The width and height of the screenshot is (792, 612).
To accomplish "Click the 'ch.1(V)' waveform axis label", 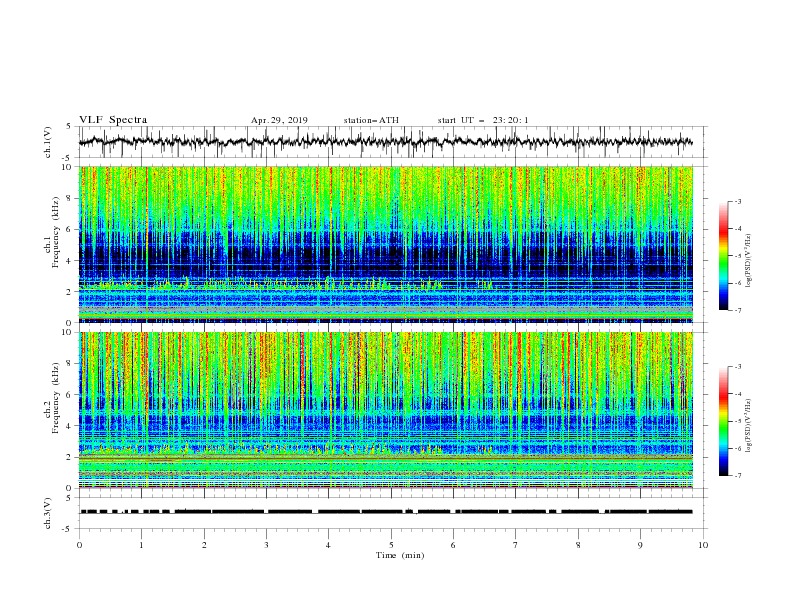I will [48, 142].
